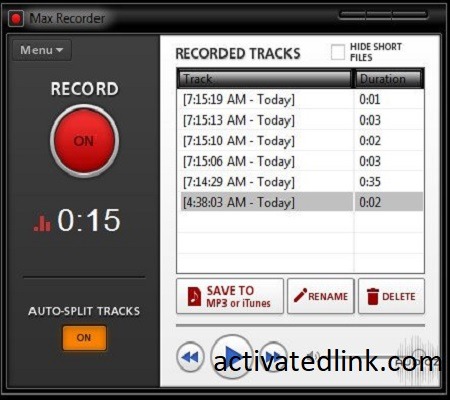
Task: Click the trash can Delete icon
Action: click(x=373, y=296)
